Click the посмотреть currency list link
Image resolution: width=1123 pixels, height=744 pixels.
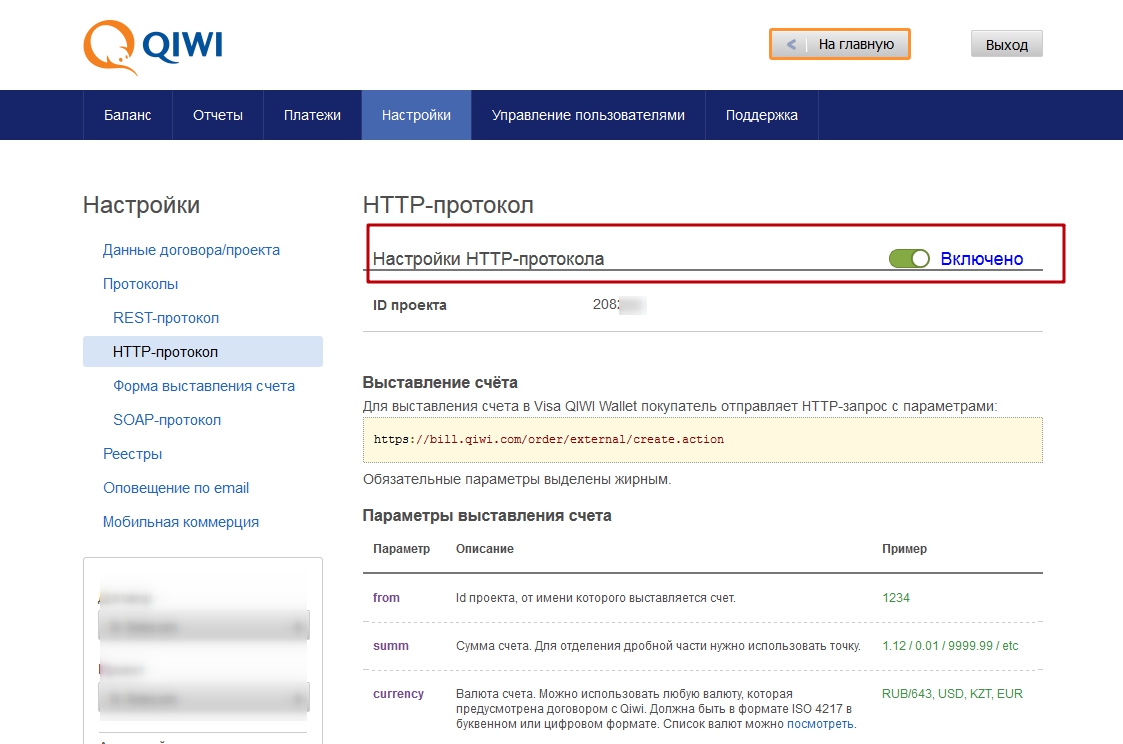pos(820,724)
